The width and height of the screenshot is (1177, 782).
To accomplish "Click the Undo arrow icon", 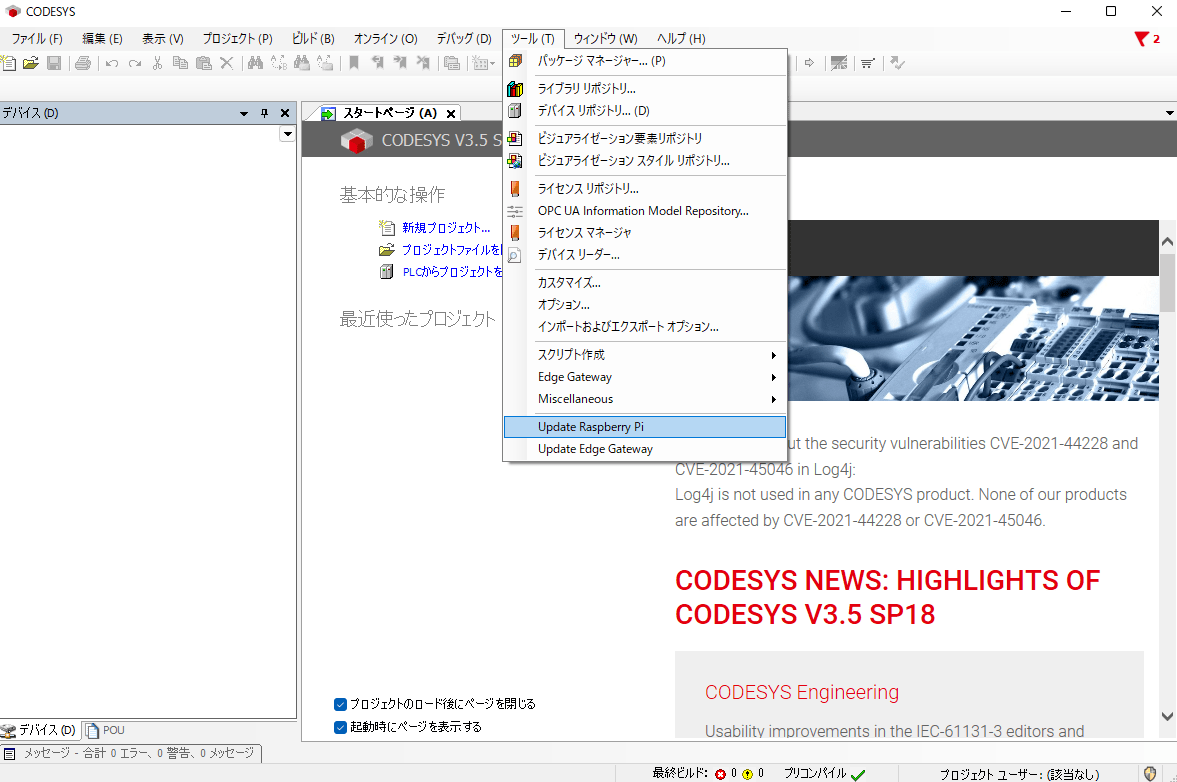I will 112,63.
